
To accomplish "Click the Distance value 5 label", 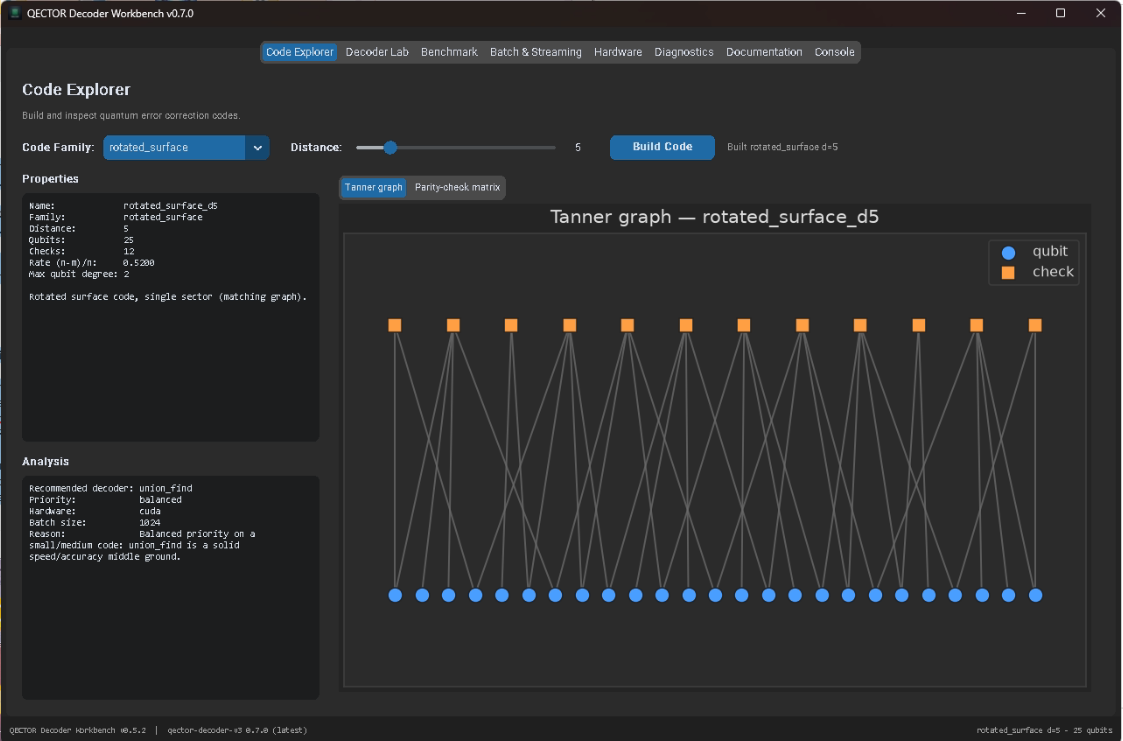I will pos(578,147).
